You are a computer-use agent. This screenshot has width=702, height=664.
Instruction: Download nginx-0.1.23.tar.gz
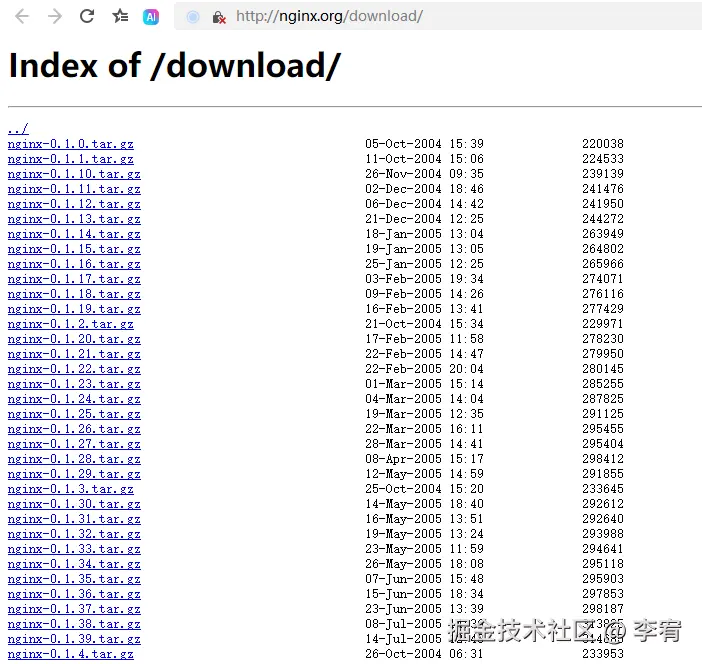click(x=74, y=384)
